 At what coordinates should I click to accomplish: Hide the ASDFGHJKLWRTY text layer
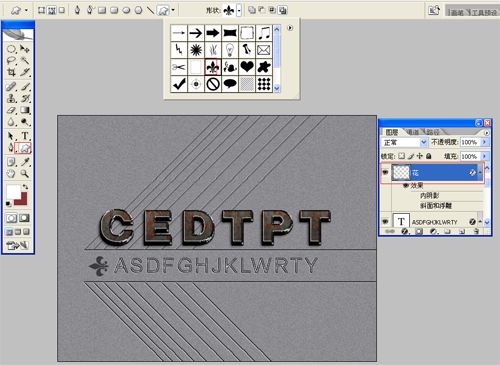(x=386, y=221)
